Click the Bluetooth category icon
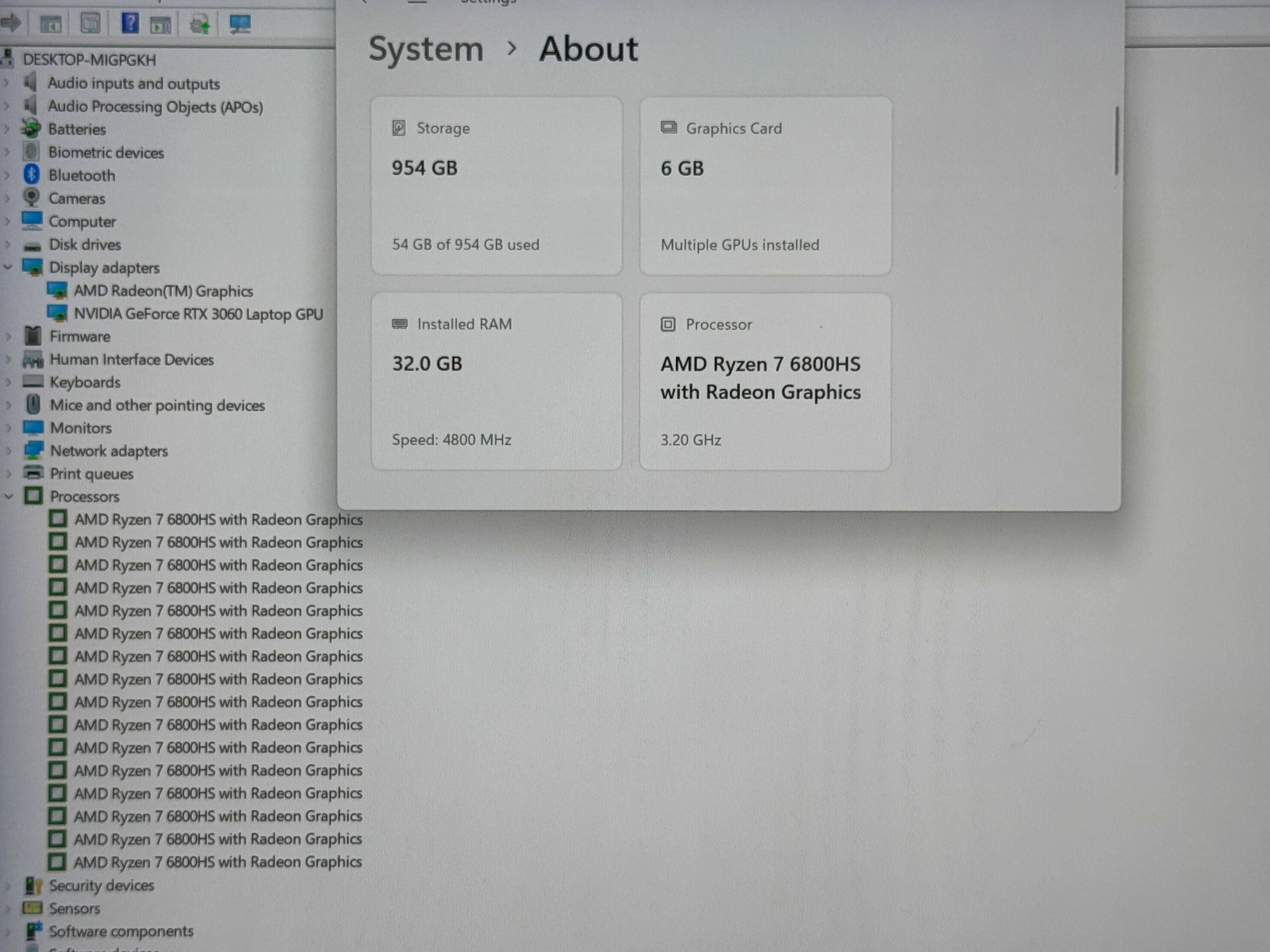1270x952 pixels. pos(31,174)
